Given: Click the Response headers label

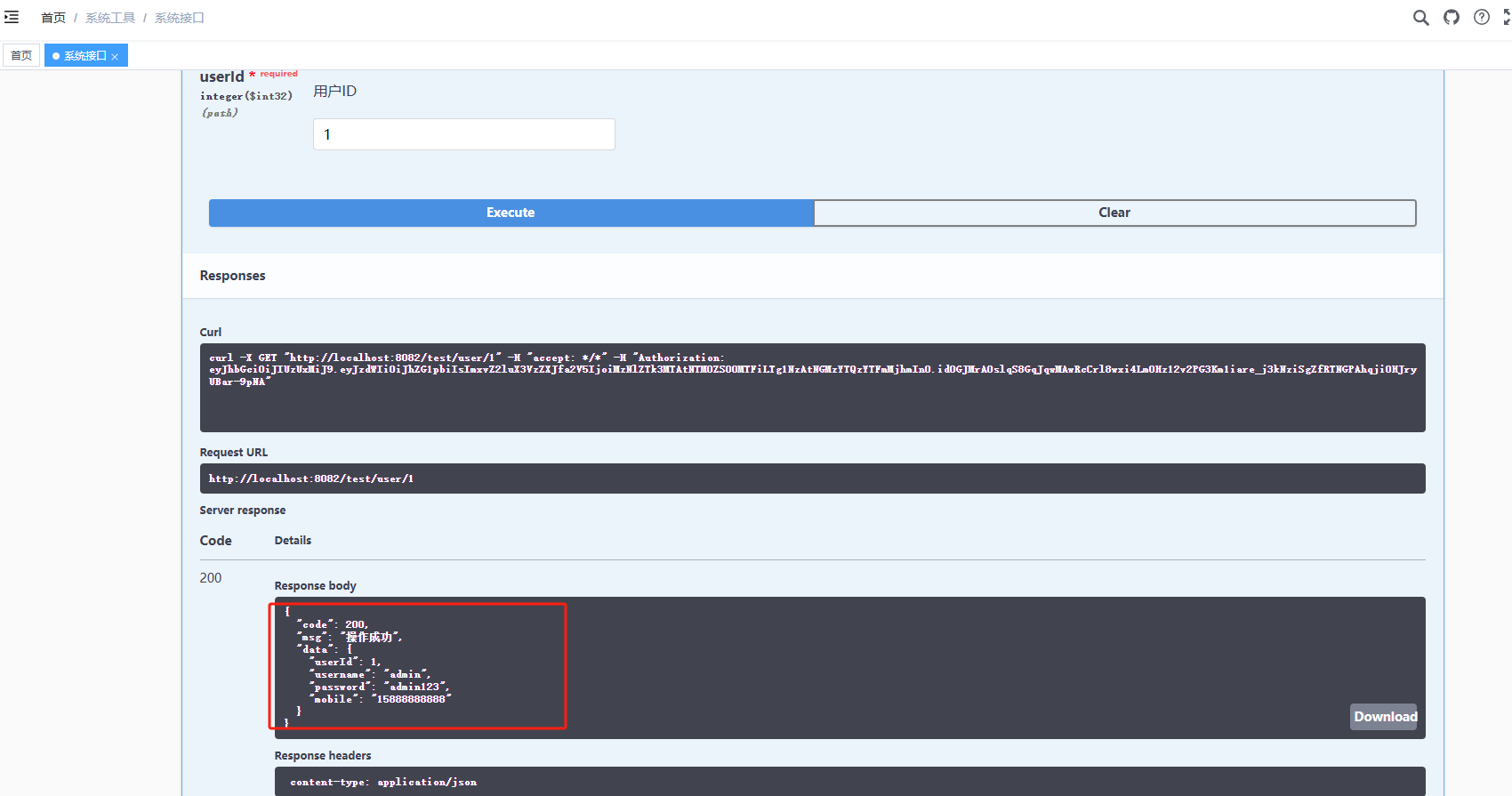Looking at the screenshot, I should 323,756.
